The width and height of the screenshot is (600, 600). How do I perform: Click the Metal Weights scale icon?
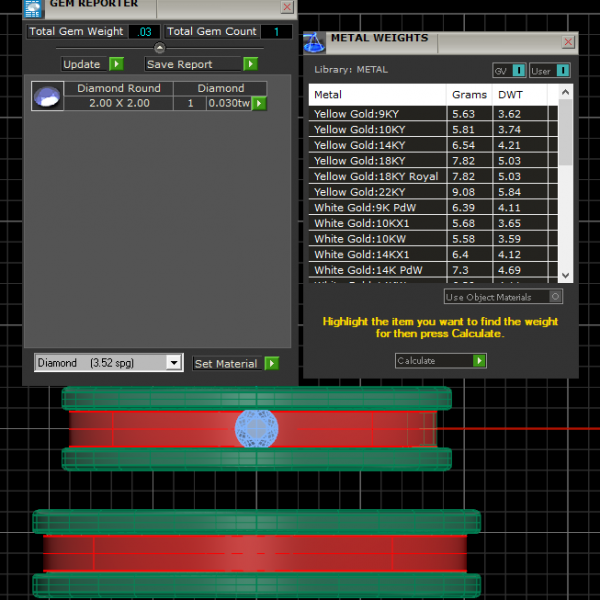coord(314,42)
